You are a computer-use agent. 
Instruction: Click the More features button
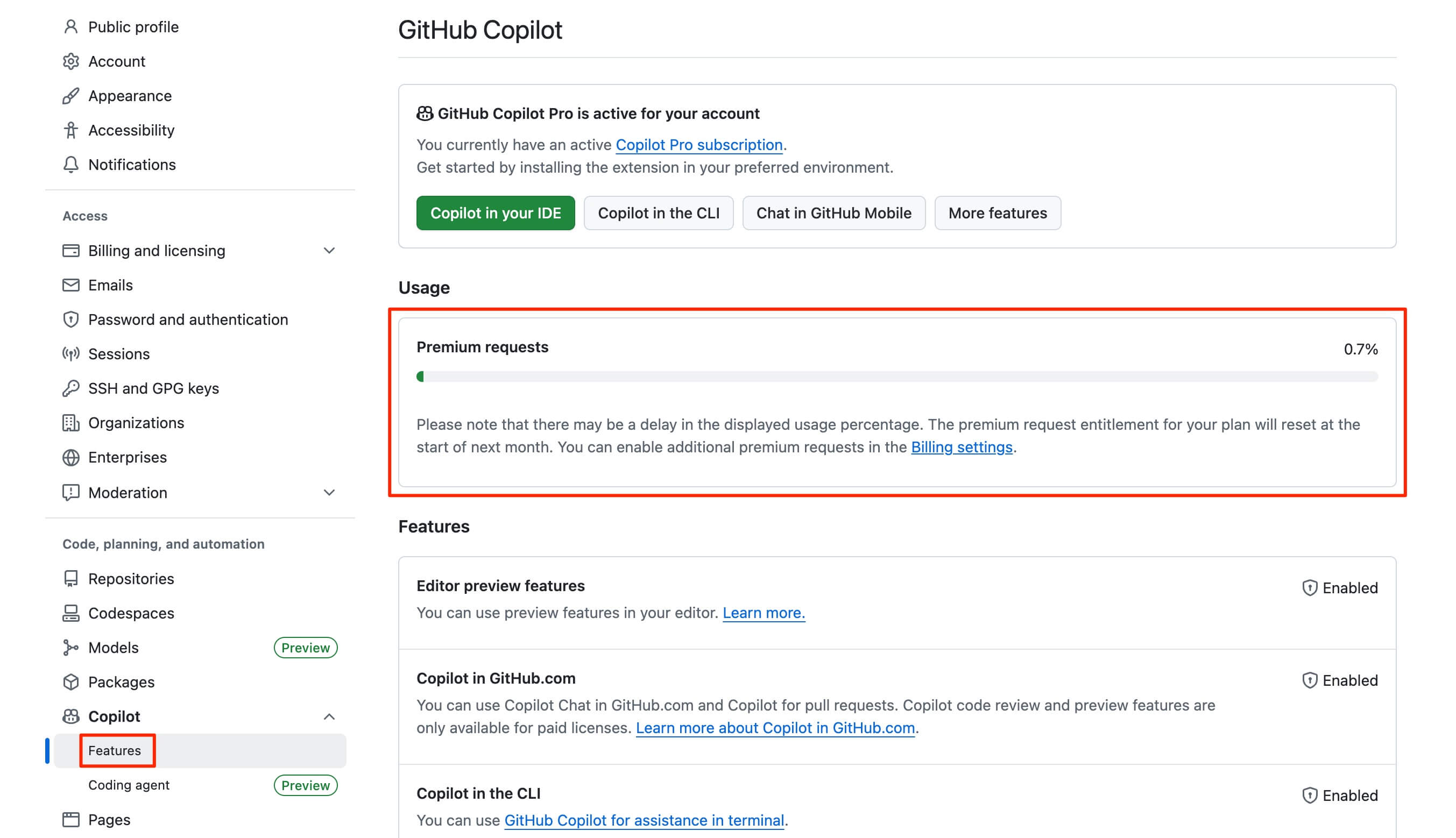click(998, 214)
